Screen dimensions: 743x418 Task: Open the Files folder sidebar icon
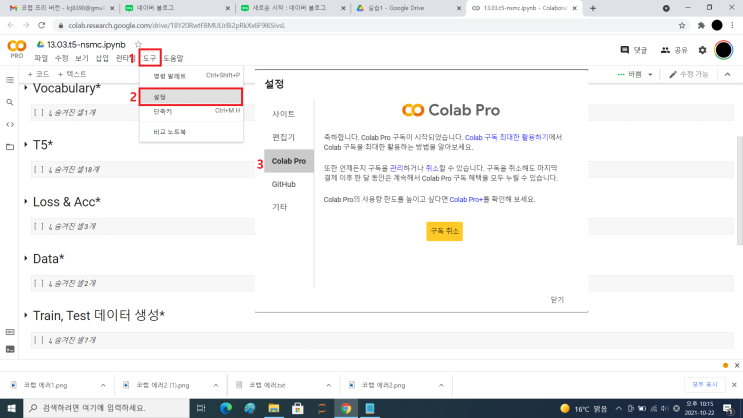coord(10,147)
